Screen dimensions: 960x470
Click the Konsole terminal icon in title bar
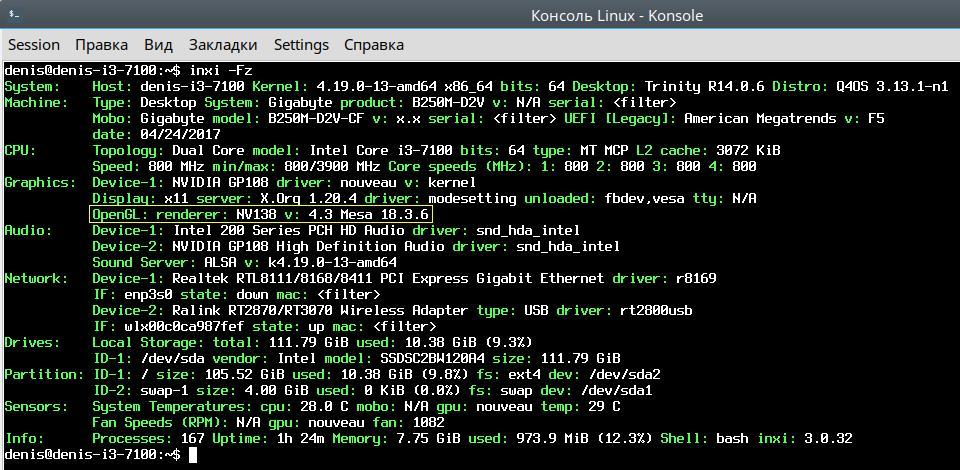(x=13, y=14)
